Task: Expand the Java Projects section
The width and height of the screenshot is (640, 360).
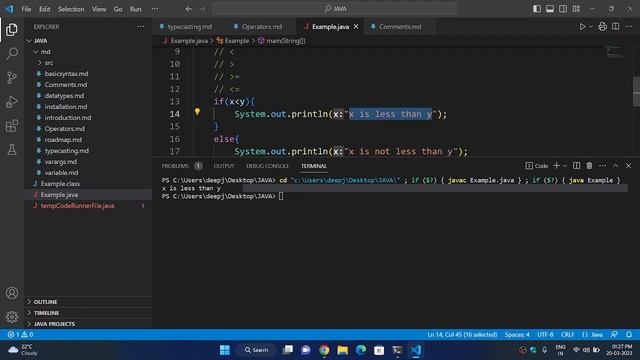Action: click(88, 324)
